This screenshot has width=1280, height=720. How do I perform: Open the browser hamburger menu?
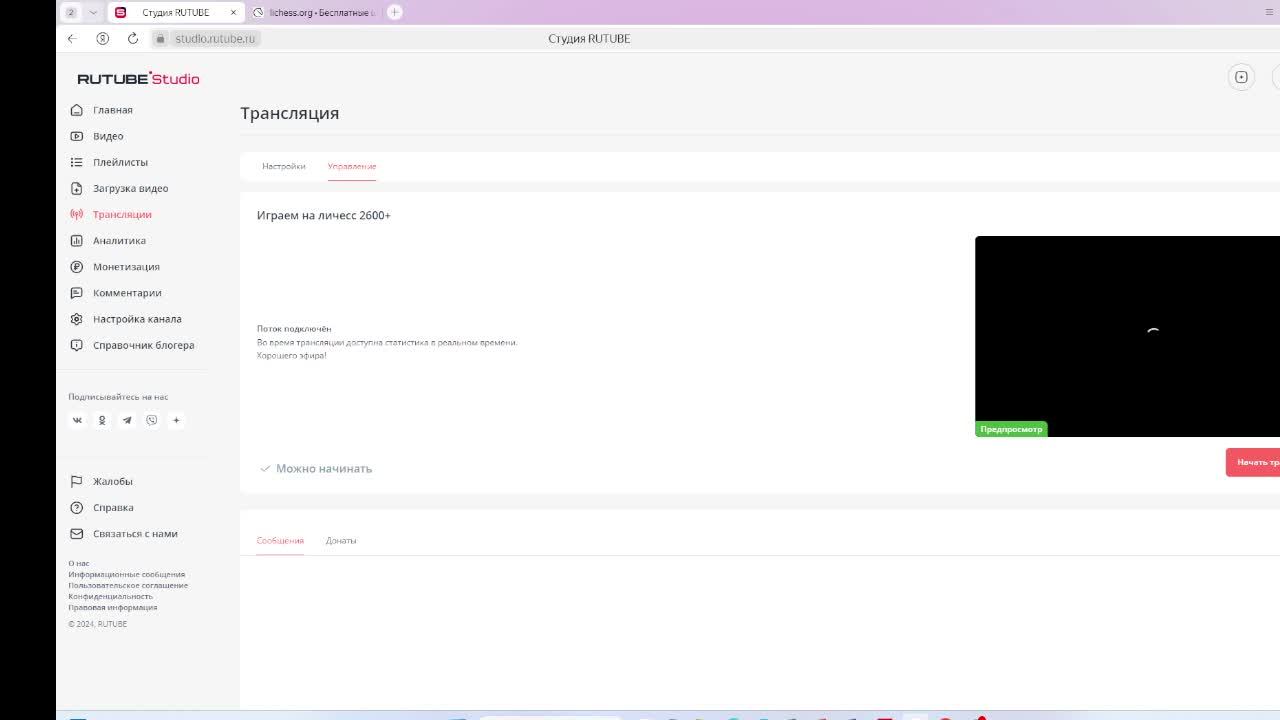tap(1271, 12)
